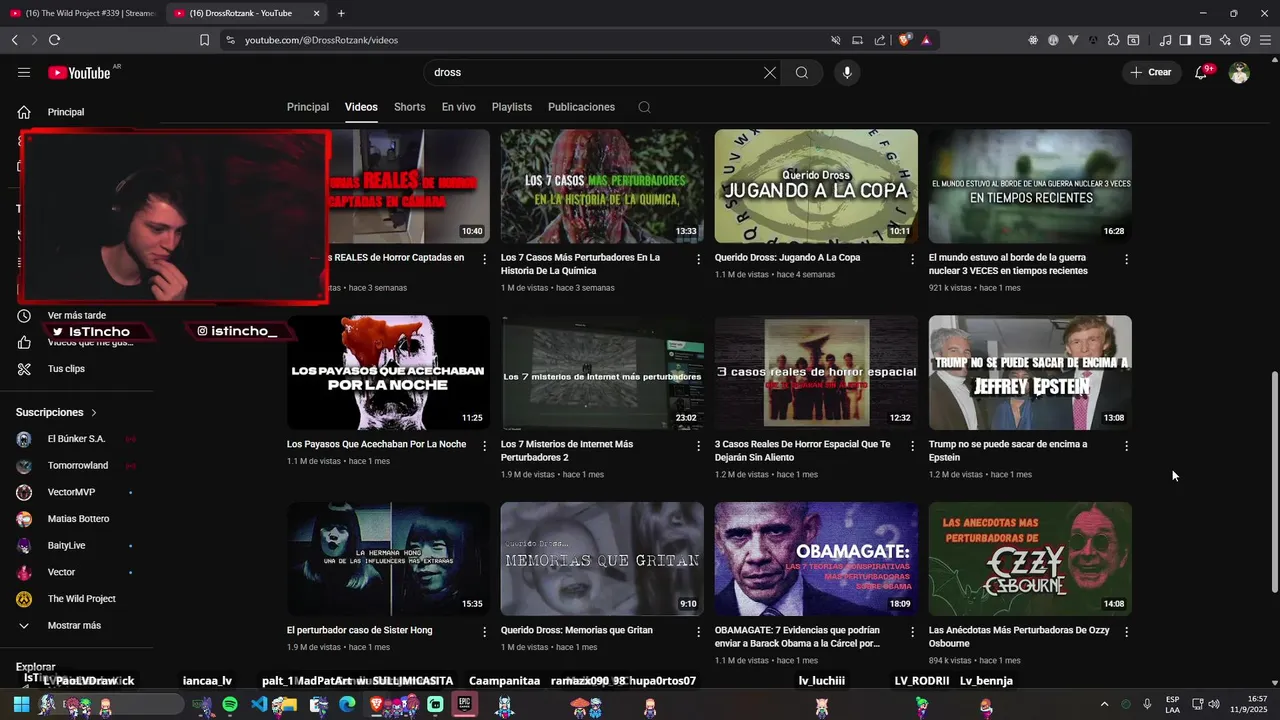The width and height of the screenshot is (1280, 720).
Task: Open three-dot menu for Trump Epstein video
Action: (x=1126, y=446)
